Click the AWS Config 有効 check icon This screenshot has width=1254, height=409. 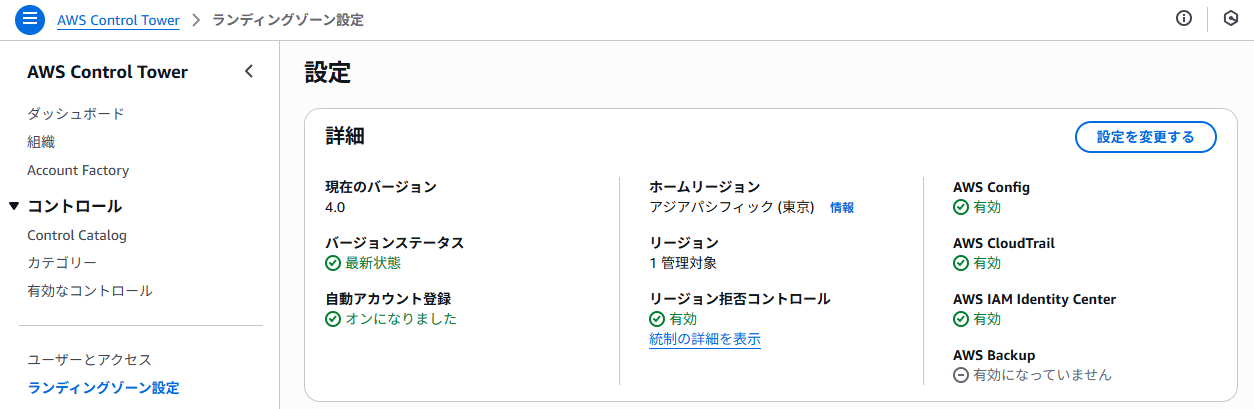coord(961,207)
